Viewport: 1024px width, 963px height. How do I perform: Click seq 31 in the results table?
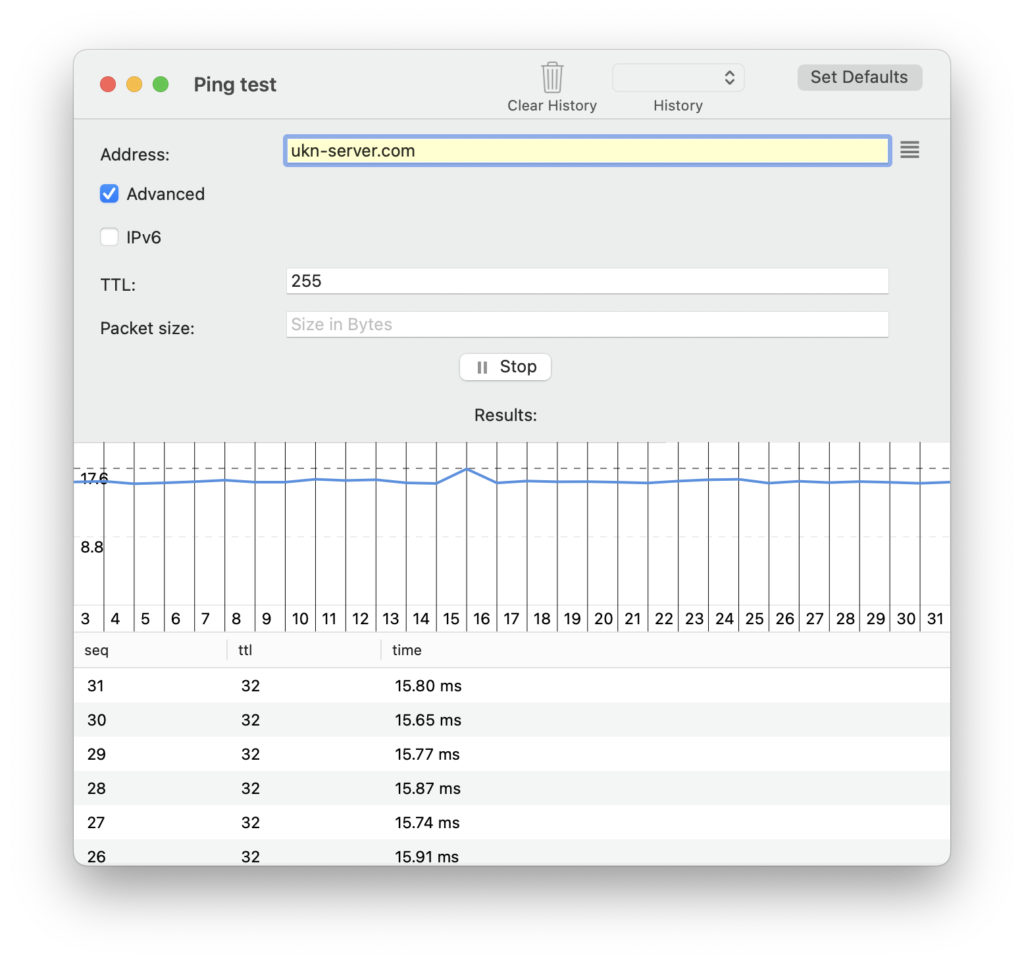(95, 686)
